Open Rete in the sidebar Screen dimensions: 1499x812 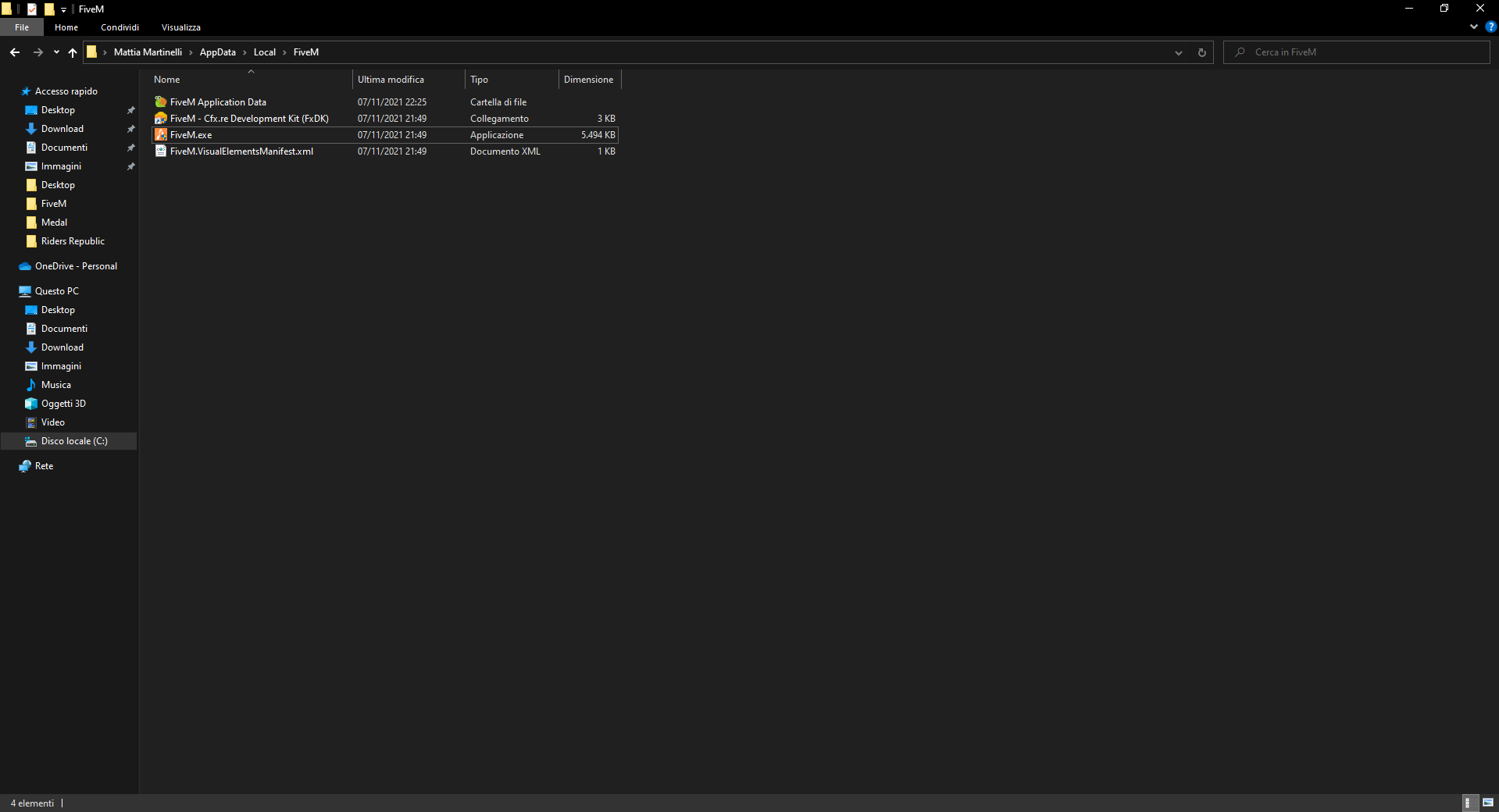point(44,466)
